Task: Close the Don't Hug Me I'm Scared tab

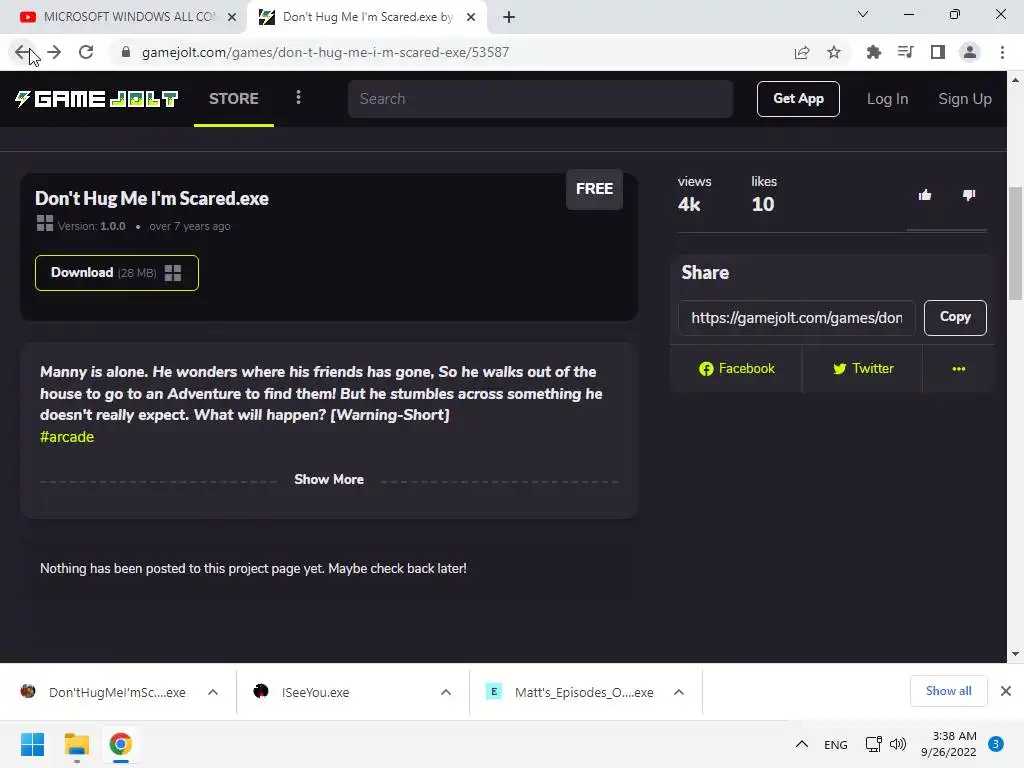Action: (471, 17)
